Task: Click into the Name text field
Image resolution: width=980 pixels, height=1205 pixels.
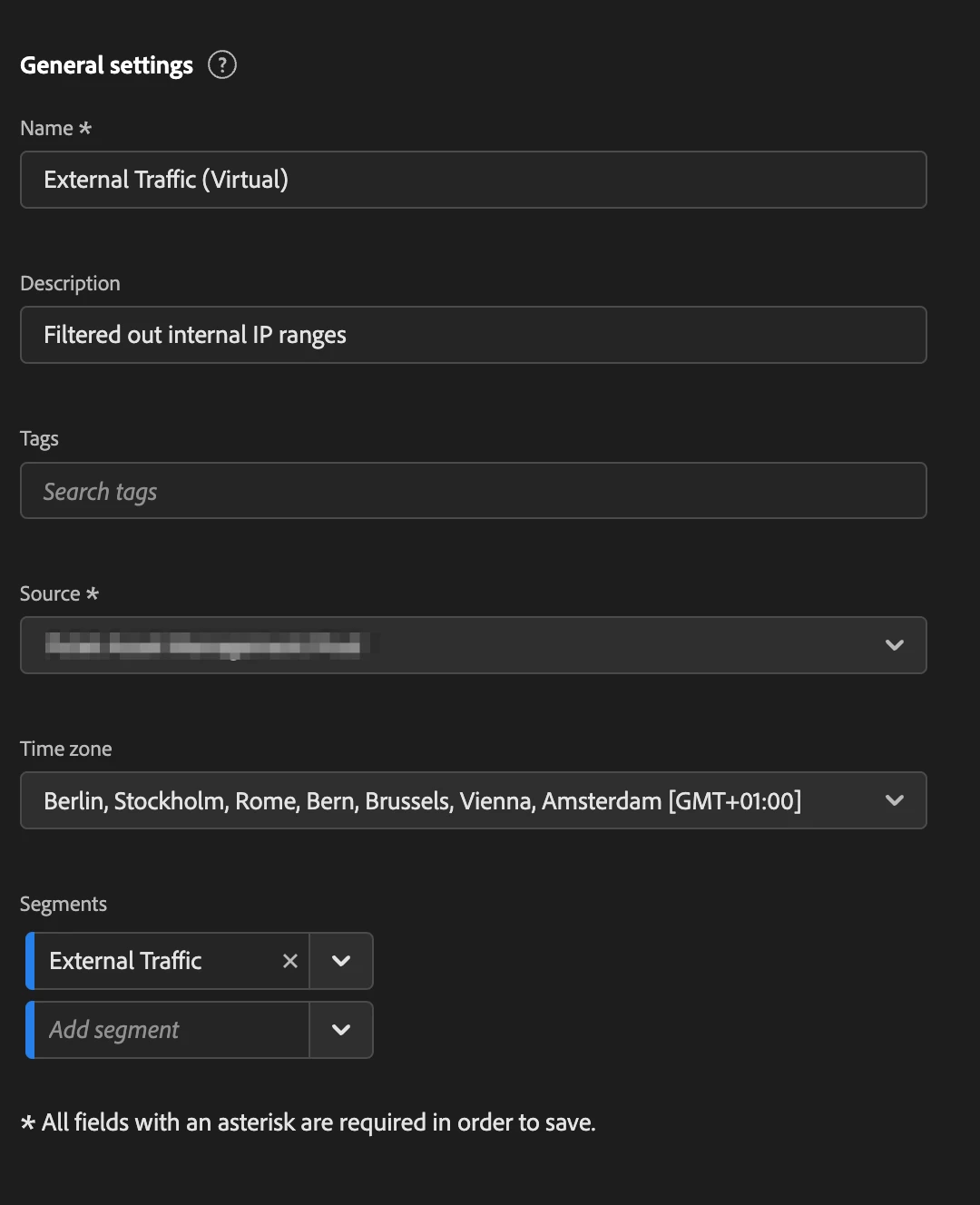Action: (473, 180)
